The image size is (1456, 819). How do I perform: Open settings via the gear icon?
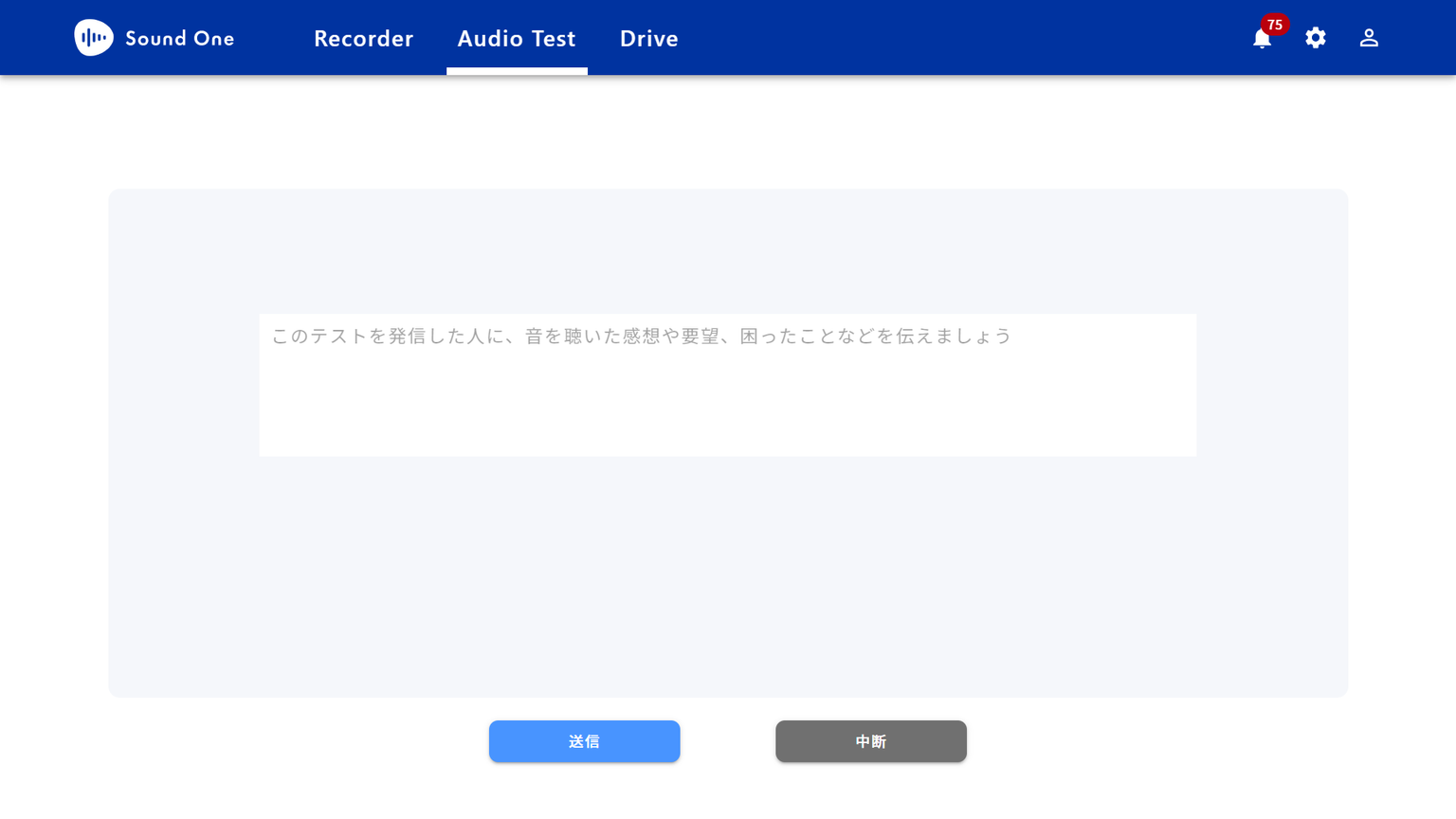[x=1316, y=38]
